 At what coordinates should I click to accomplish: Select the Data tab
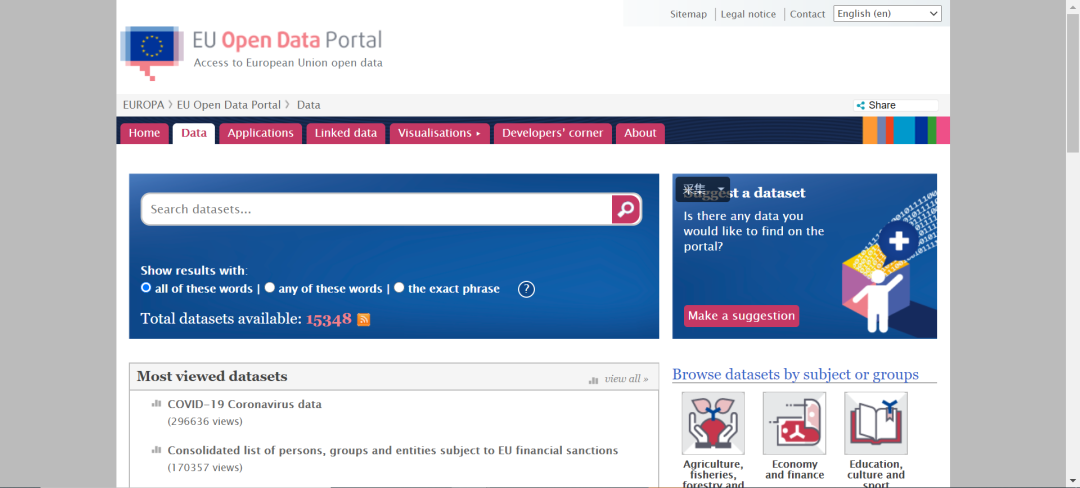[x=194, y=134]
